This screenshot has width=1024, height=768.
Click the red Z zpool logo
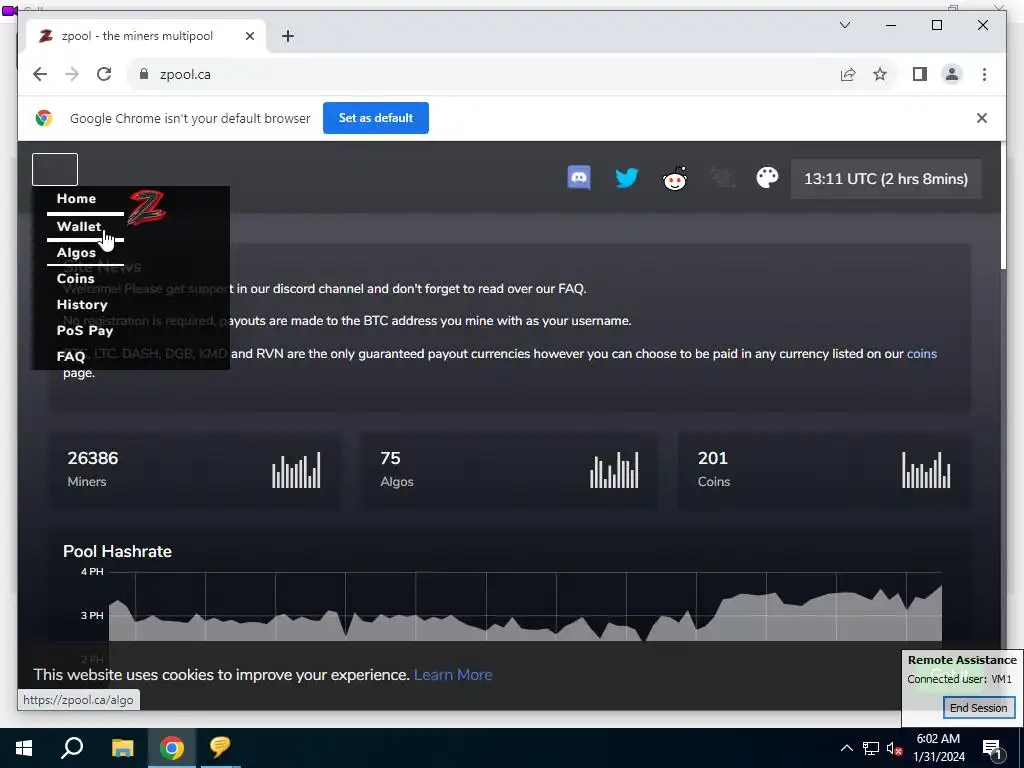[147, 208]
